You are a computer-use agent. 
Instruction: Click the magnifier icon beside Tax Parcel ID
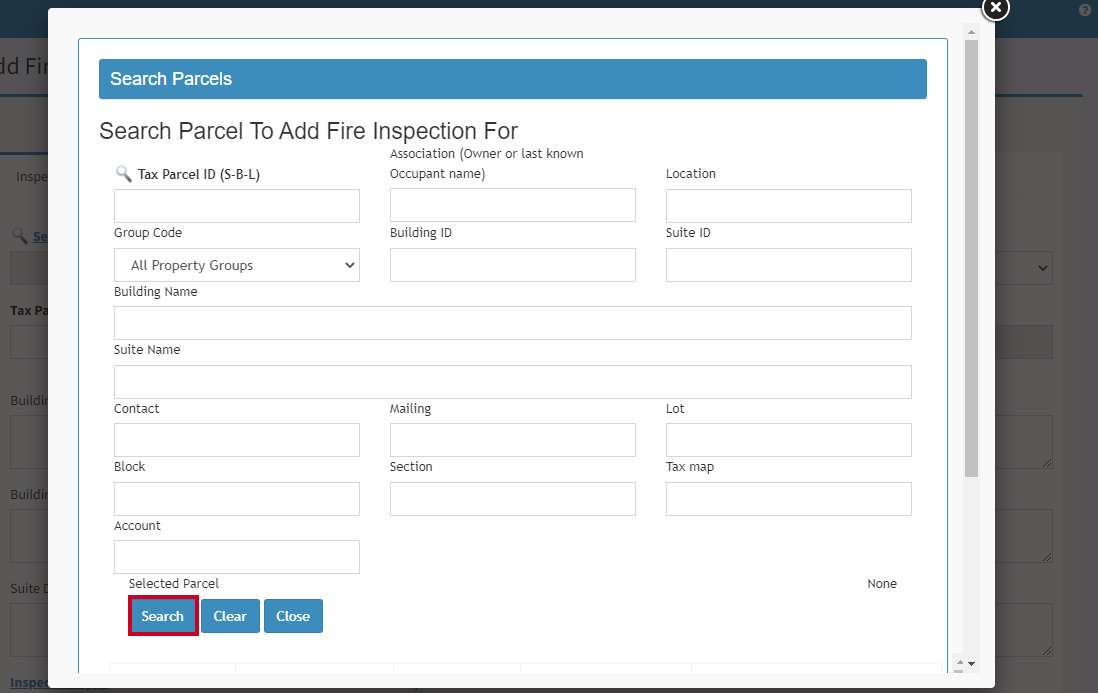coord(123,174)
